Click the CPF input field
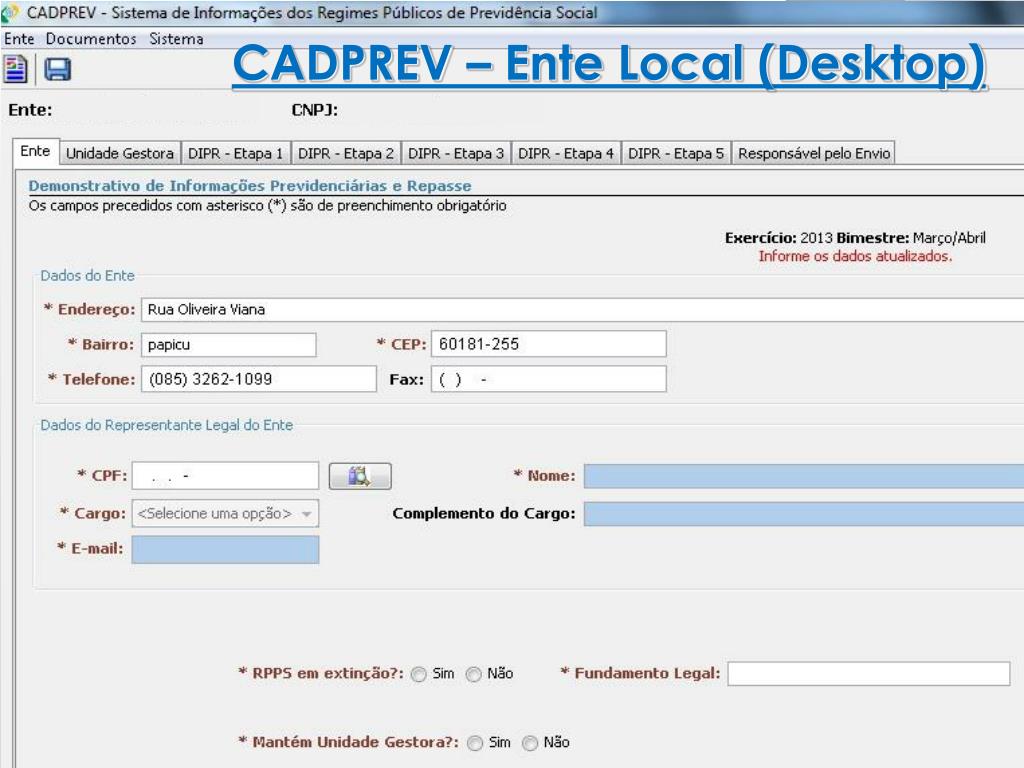The image size is (1024, 768). (225, 476)
